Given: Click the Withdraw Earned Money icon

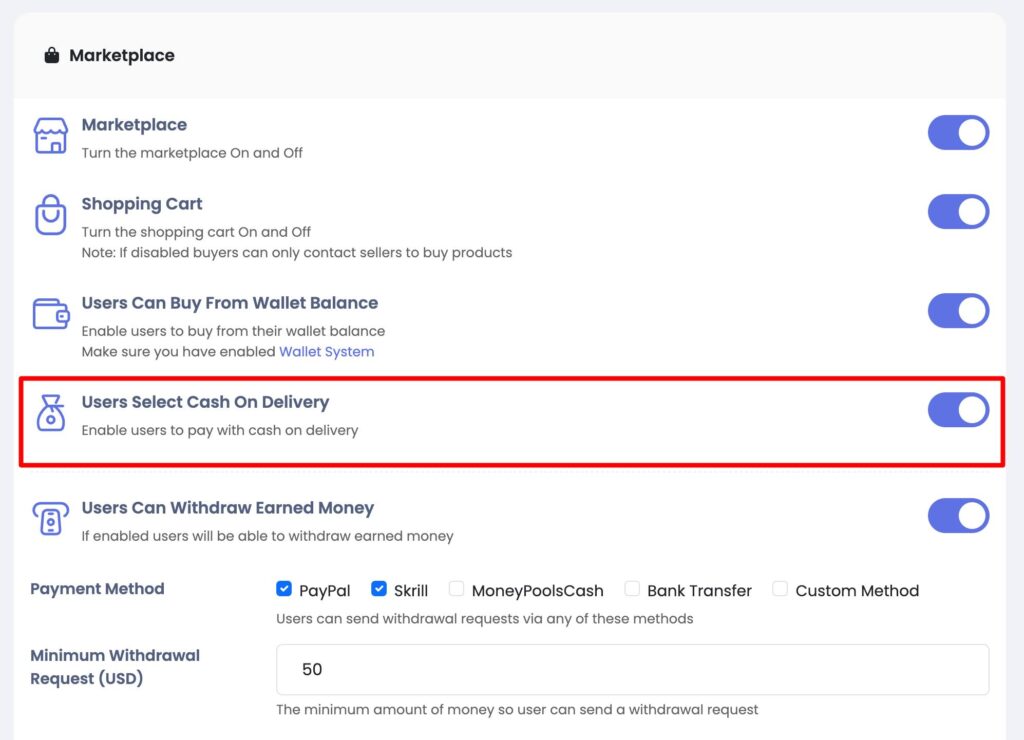Looking at the screenshot, I should click(50, 519).
